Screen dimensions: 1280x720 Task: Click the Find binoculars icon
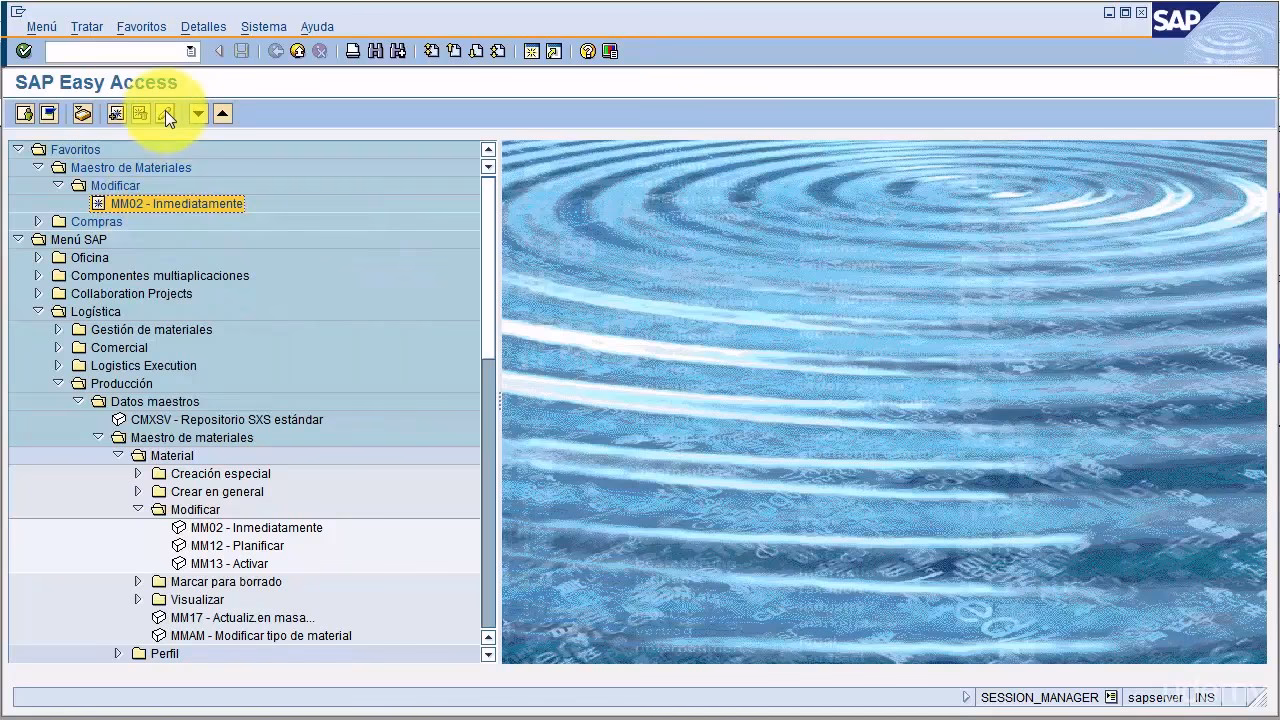375,51
